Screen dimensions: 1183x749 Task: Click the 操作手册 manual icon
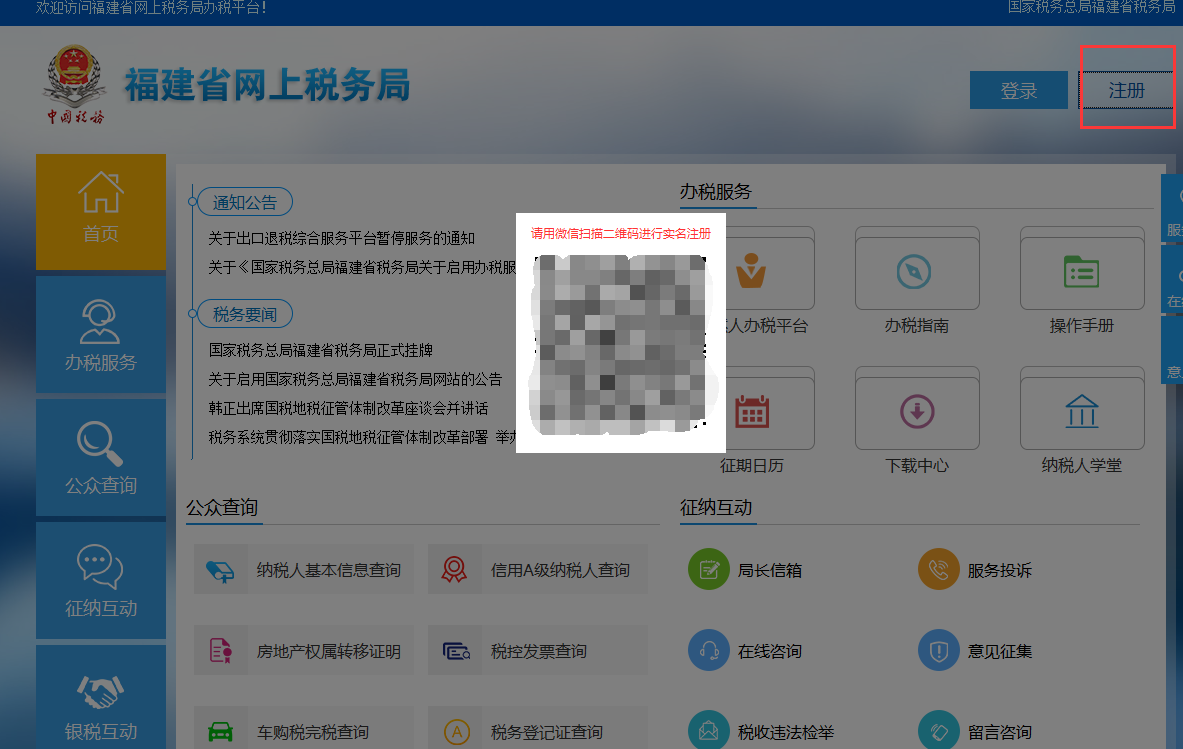point(1081,272)
